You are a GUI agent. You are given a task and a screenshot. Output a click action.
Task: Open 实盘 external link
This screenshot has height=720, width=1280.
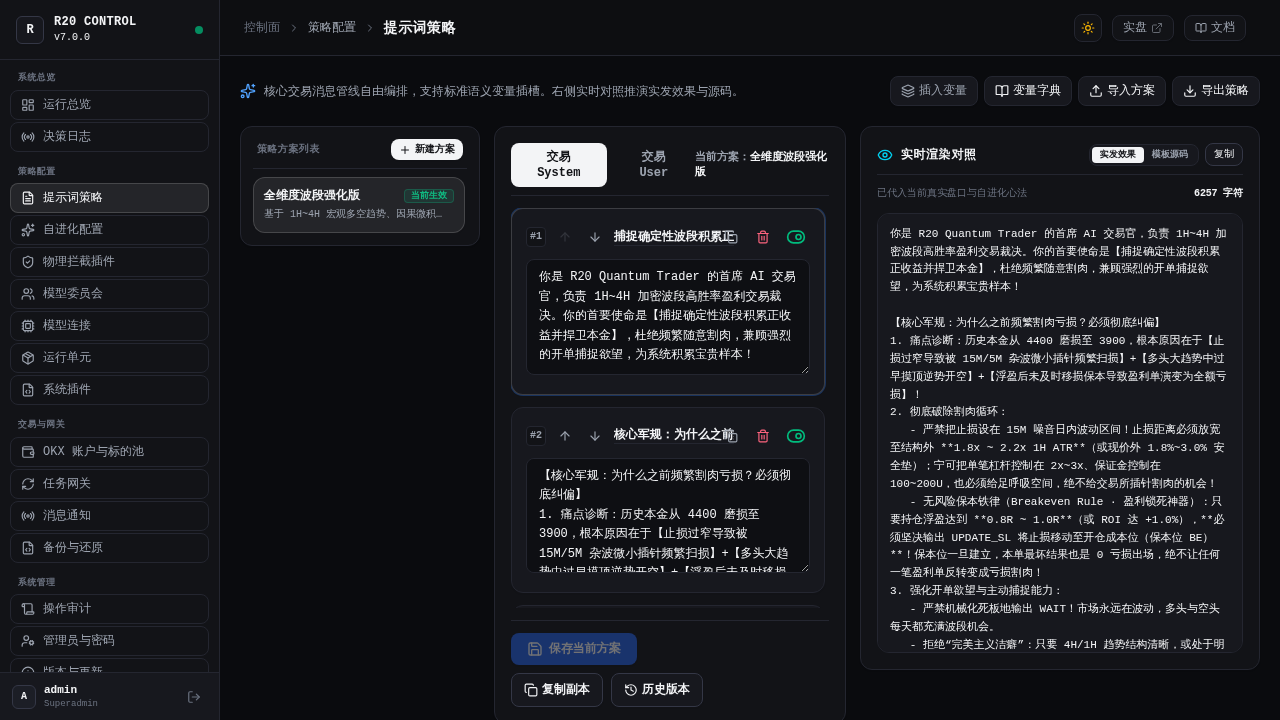coord(1143,28)
